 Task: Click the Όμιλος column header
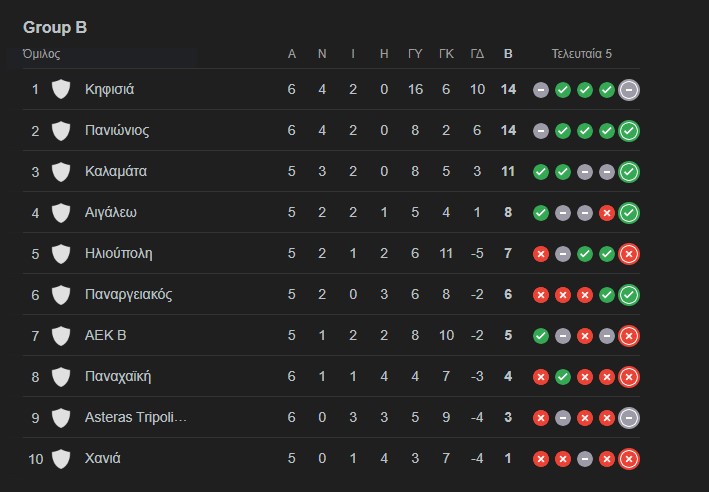click(41, 54)
